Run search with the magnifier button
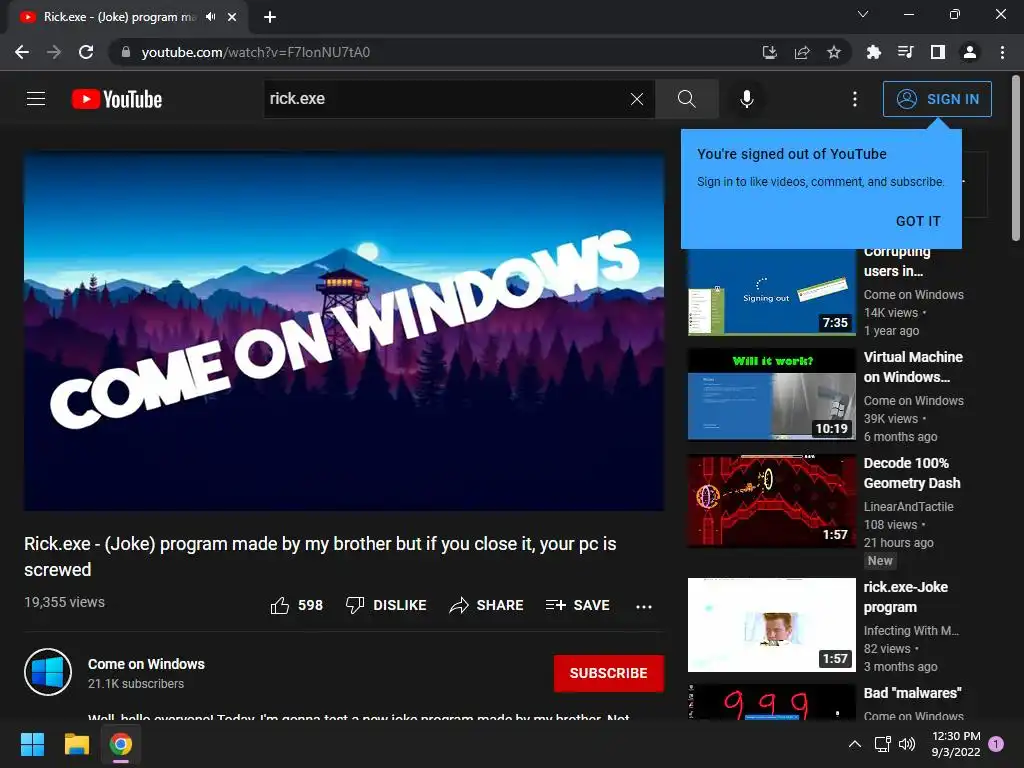 click(686, 99)
